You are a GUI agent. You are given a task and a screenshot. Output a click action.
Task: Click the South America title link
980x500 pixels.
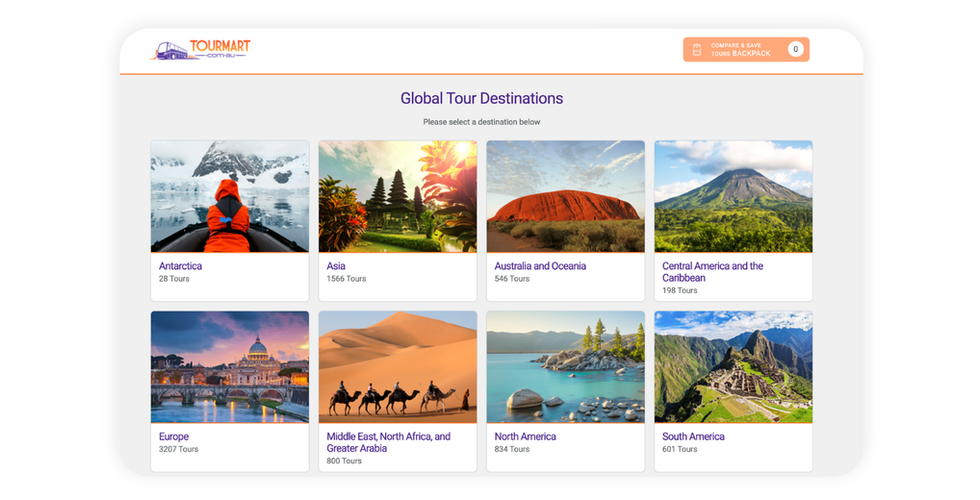point(693,436)
